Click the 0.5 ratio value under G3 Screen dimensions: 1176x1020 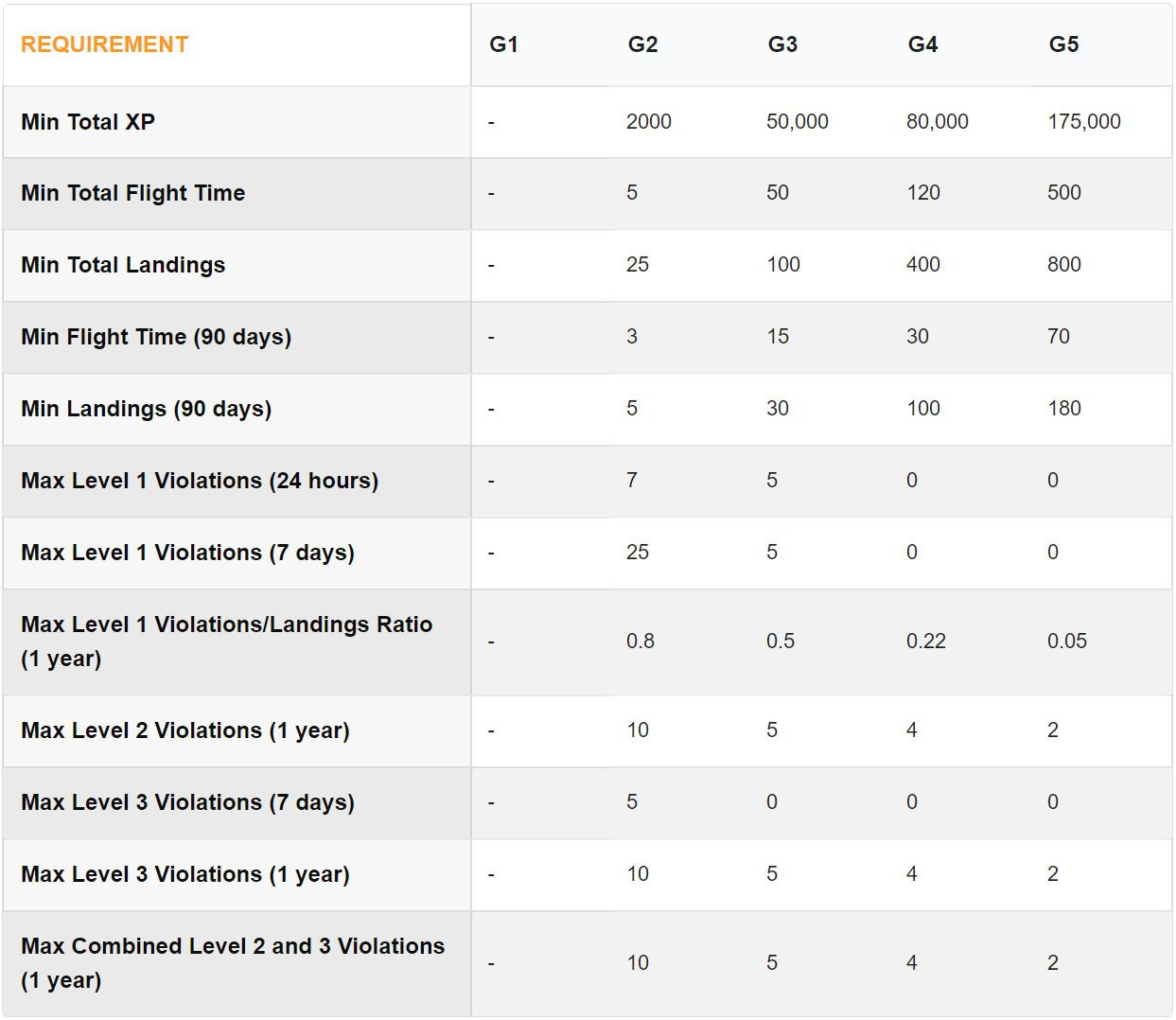point(781,642)
